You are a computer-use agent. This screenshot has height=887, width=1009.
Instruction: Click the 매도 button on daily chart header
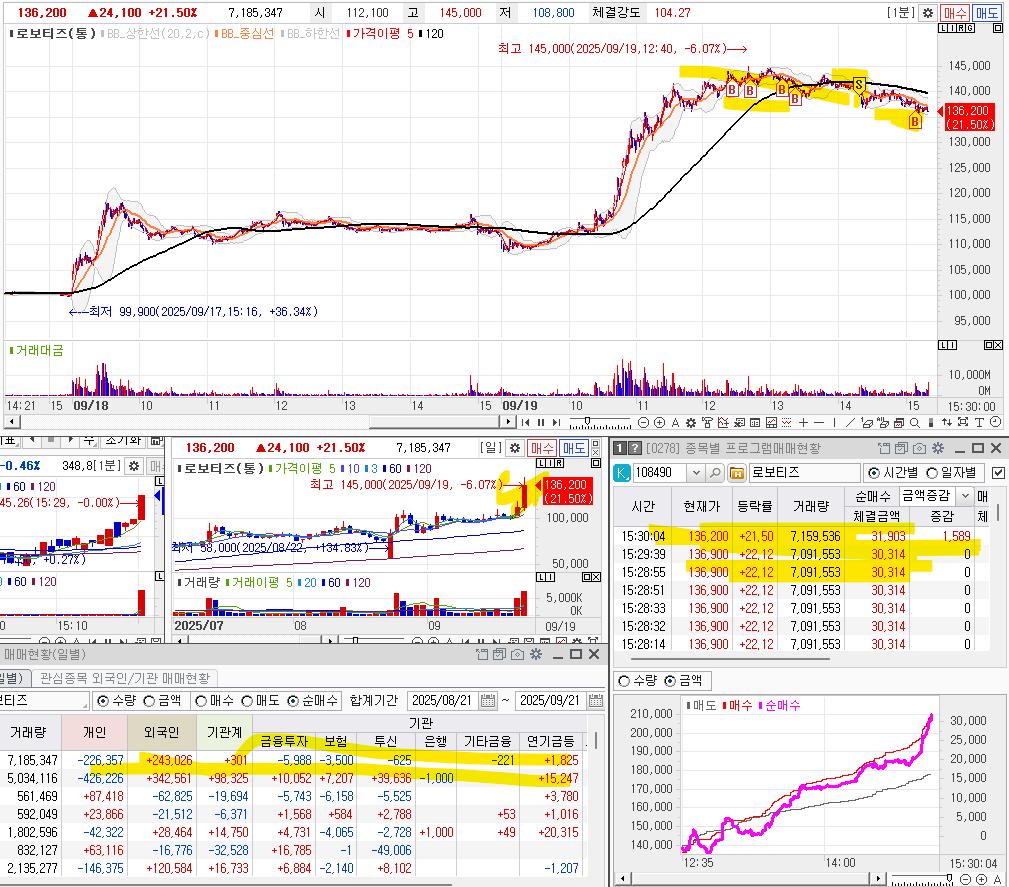(x=573, y=448)
